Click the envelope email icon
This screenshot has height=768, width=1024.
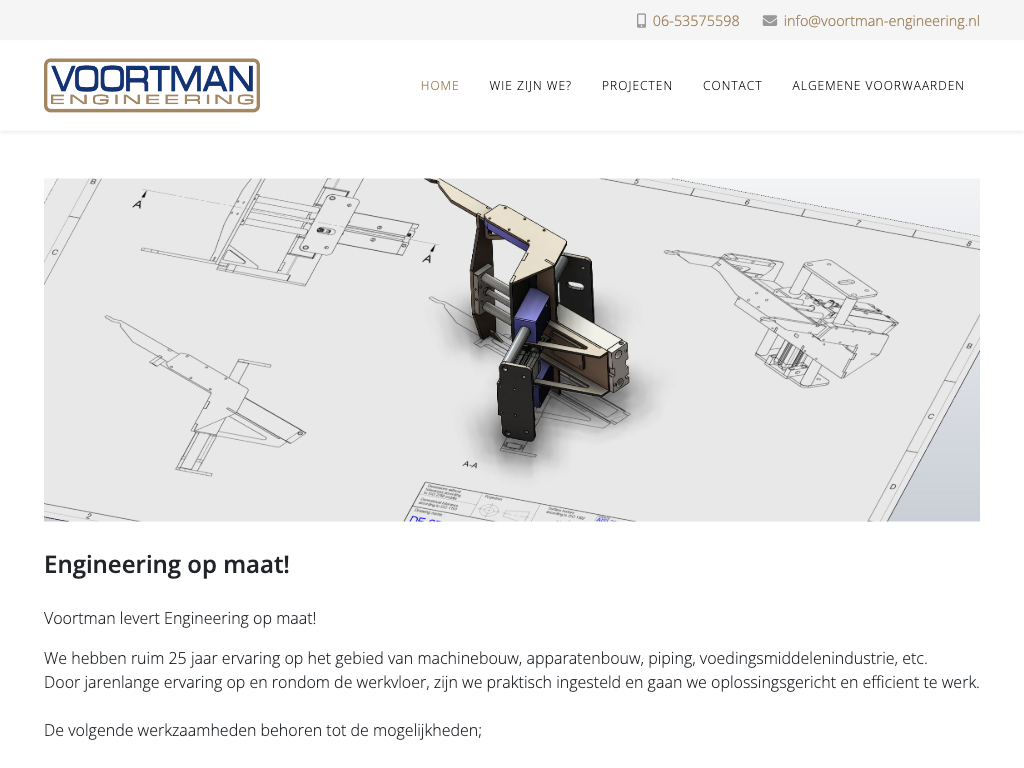(769, 21)
